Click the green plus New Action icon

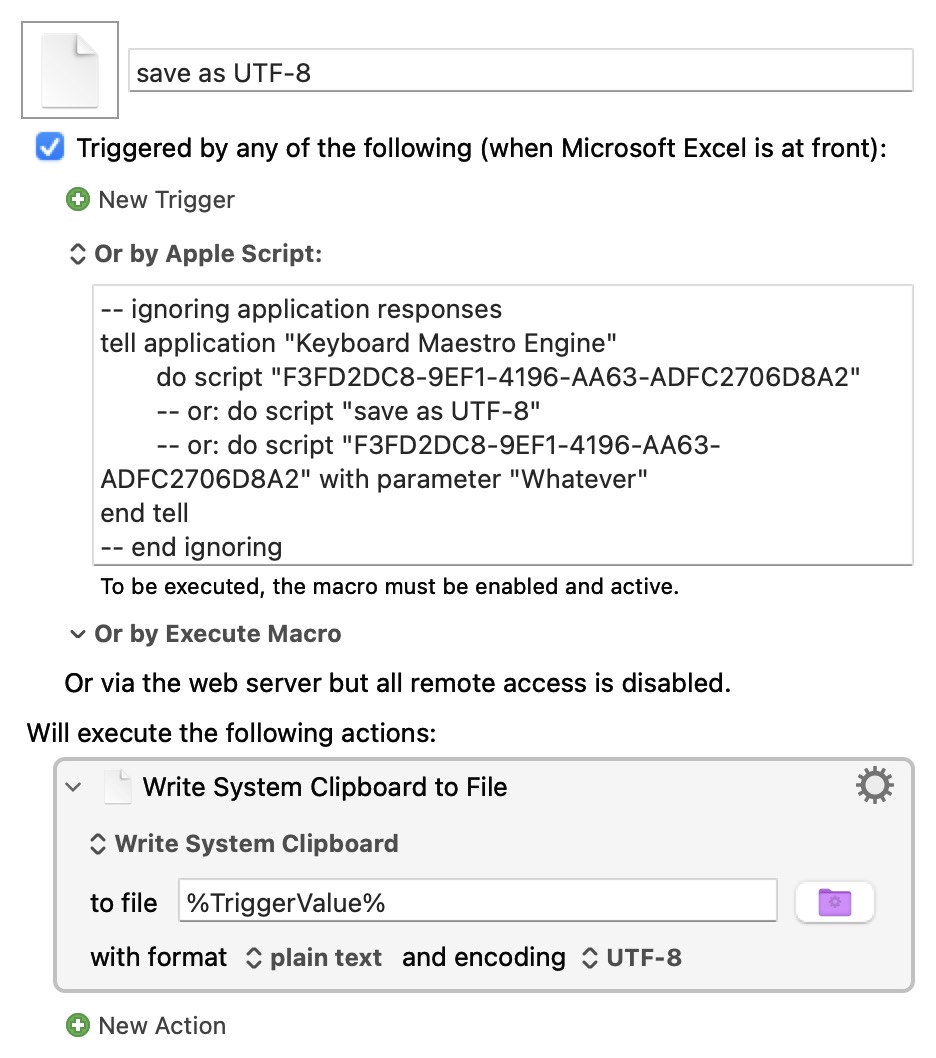pos(77,1025)
